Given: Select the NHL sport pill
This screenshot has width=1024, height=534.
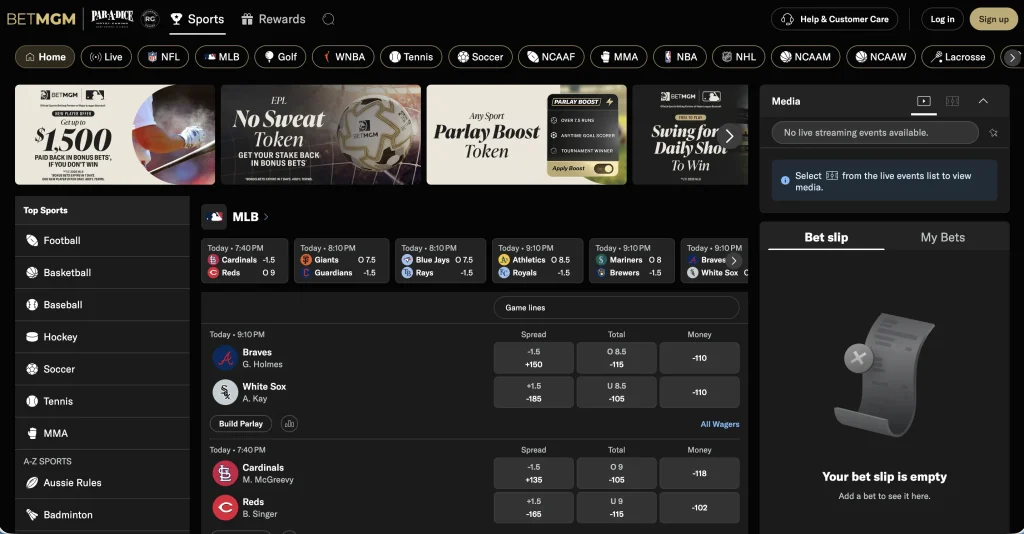Looking at the screenshot, I should [x=738, y=57].
